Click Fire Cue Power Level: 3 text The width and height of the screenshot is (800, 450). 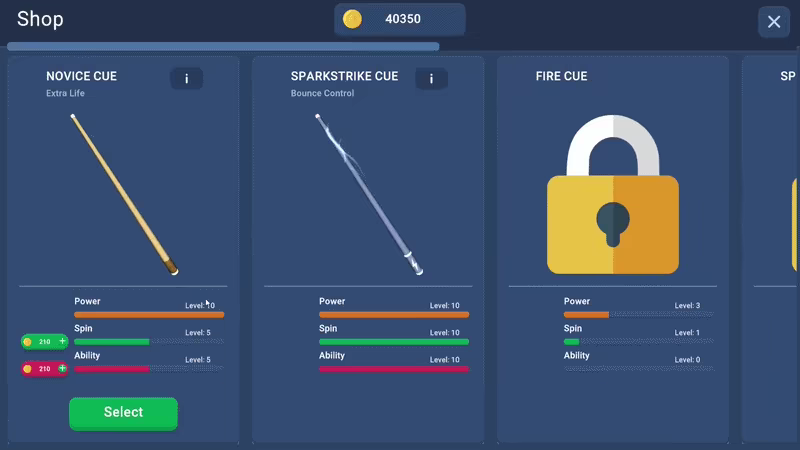687,306
